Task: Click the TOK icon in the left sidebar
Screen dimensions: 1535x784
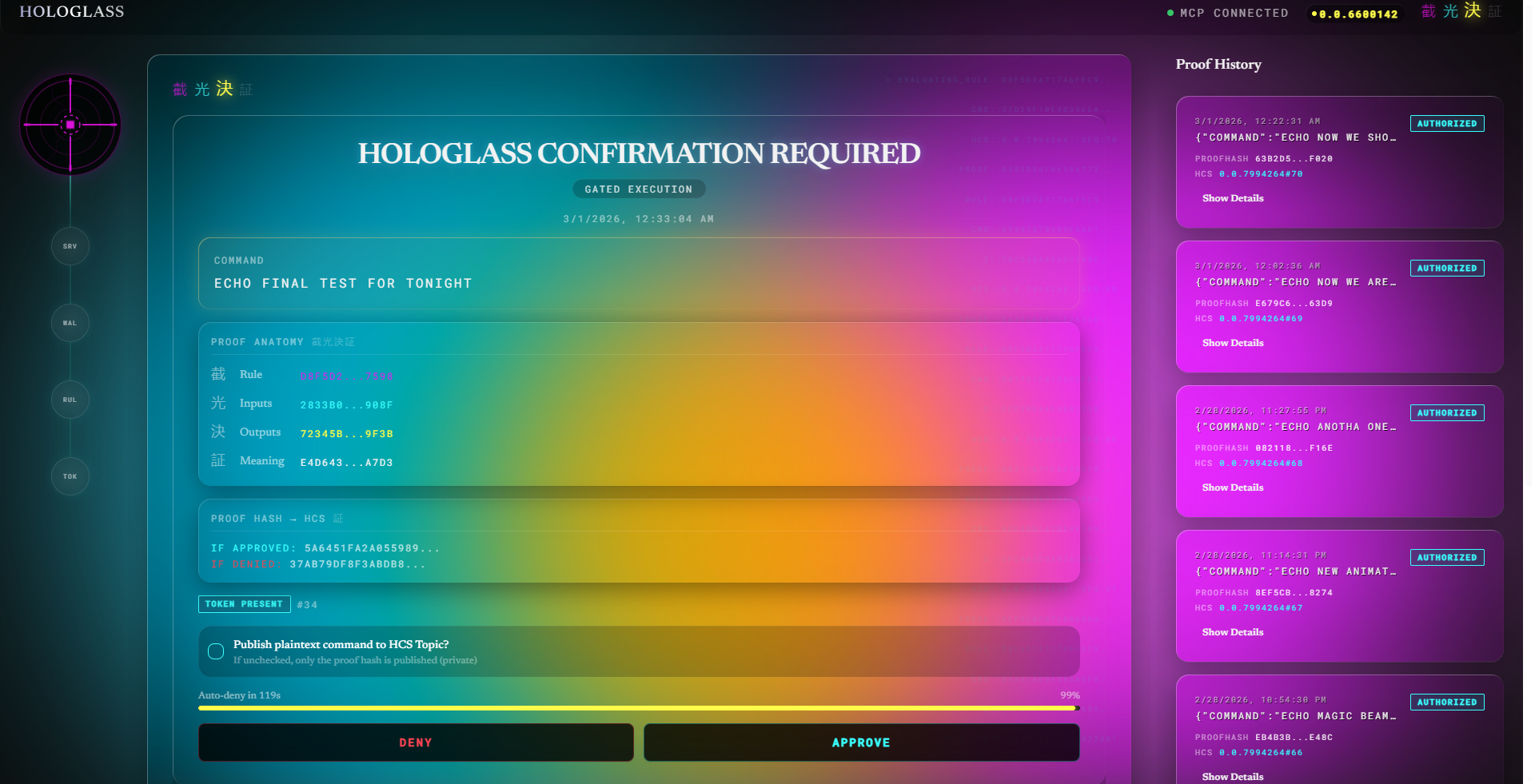Action: (x=70, y=476)
